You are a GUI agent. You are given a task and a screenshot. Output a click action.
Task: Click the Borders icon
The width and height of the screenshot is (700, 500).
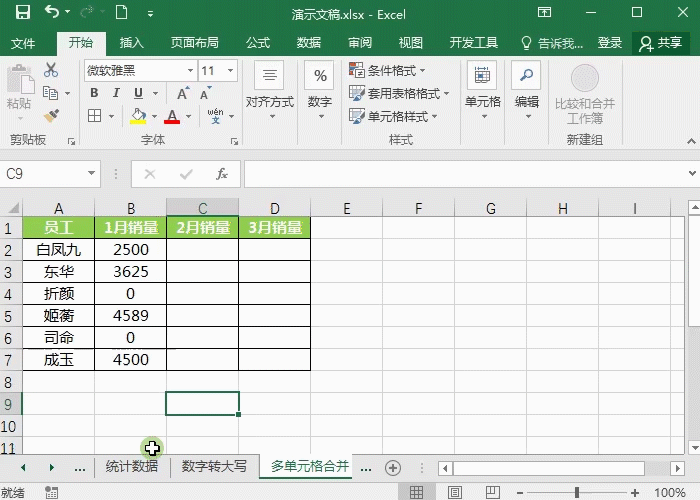tap(95, 116)
